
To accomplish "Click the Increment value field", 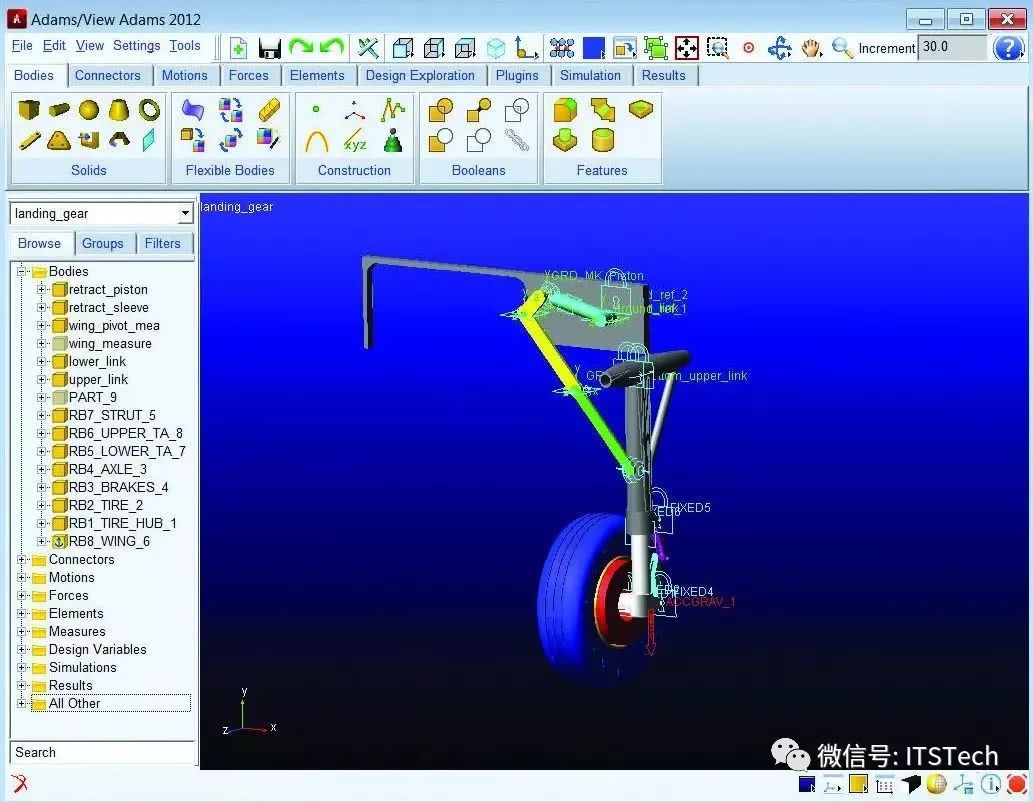I will 953,48.
